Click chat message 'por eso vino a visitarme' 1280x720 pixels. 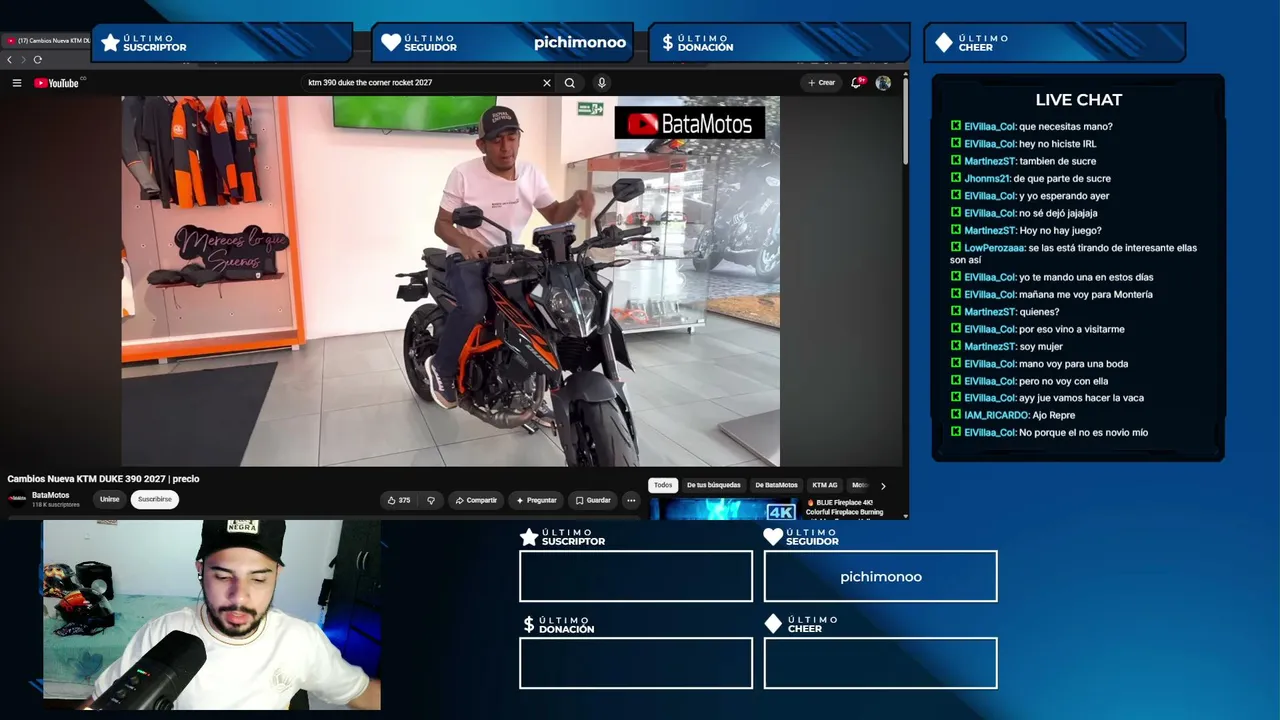click(1072, 329)
